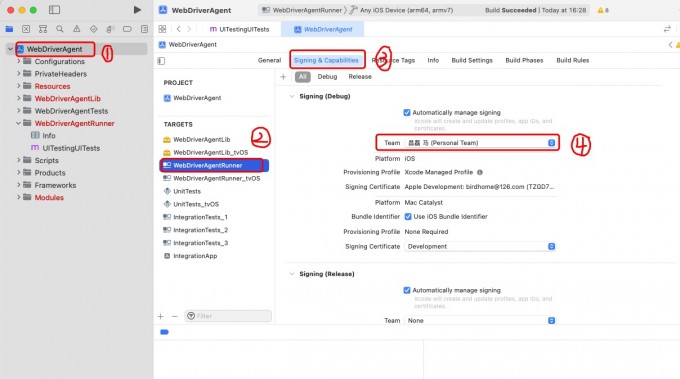Collapse the WebDriverAgent project root
The image size is (680, 379).
point(10,49)
